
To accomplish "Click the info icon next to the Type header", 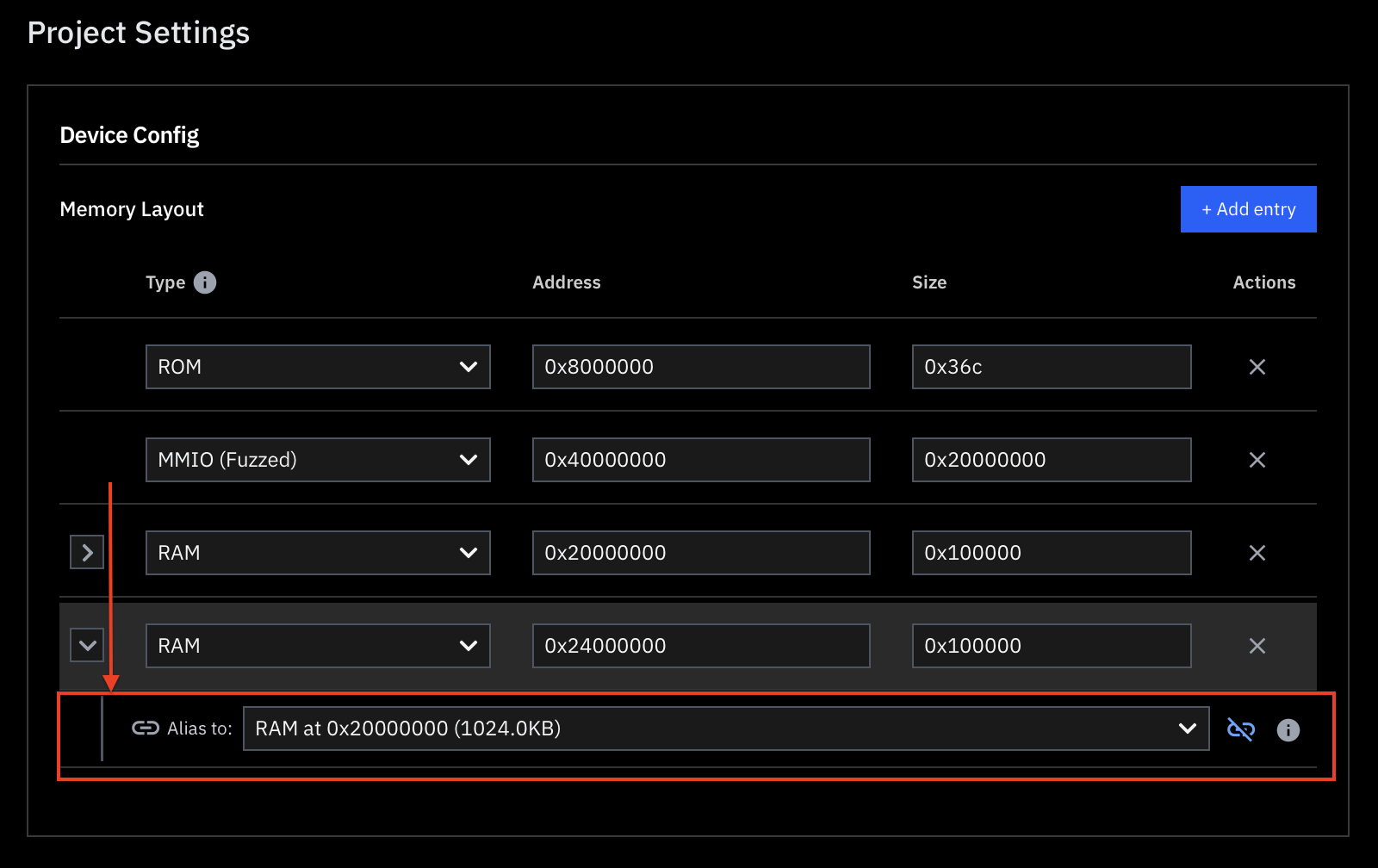I will 204,282.
